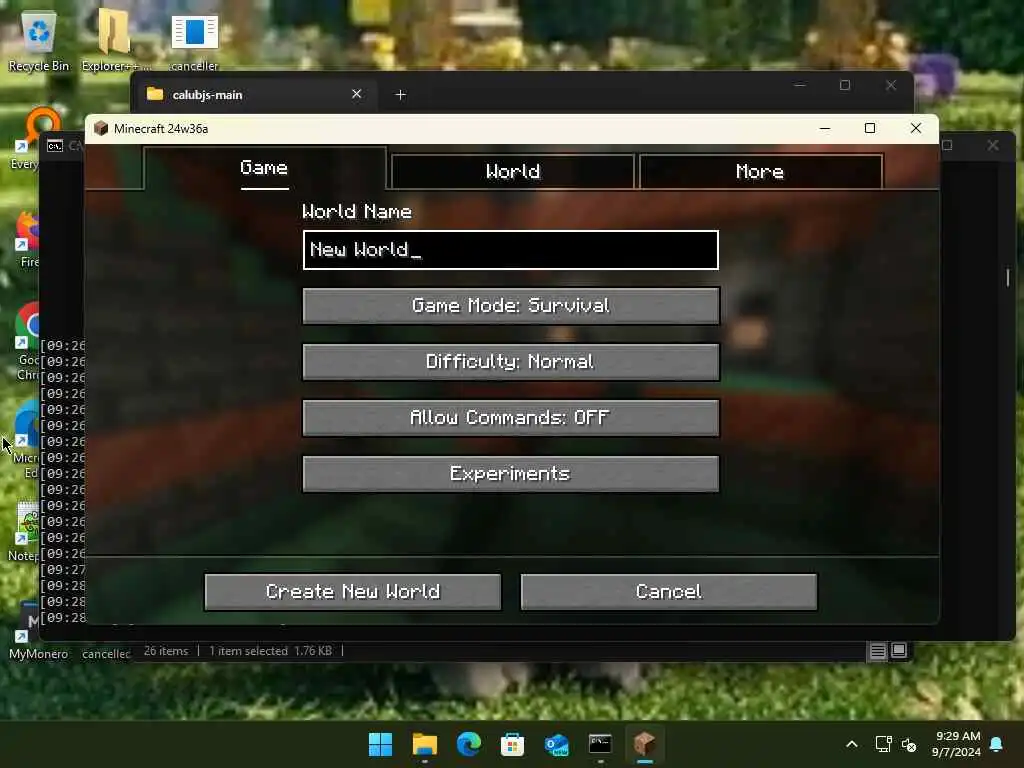Switch to the command prompt taskbar icon
This screenshot has height=768, width=1024.
(x=600, y=744)
